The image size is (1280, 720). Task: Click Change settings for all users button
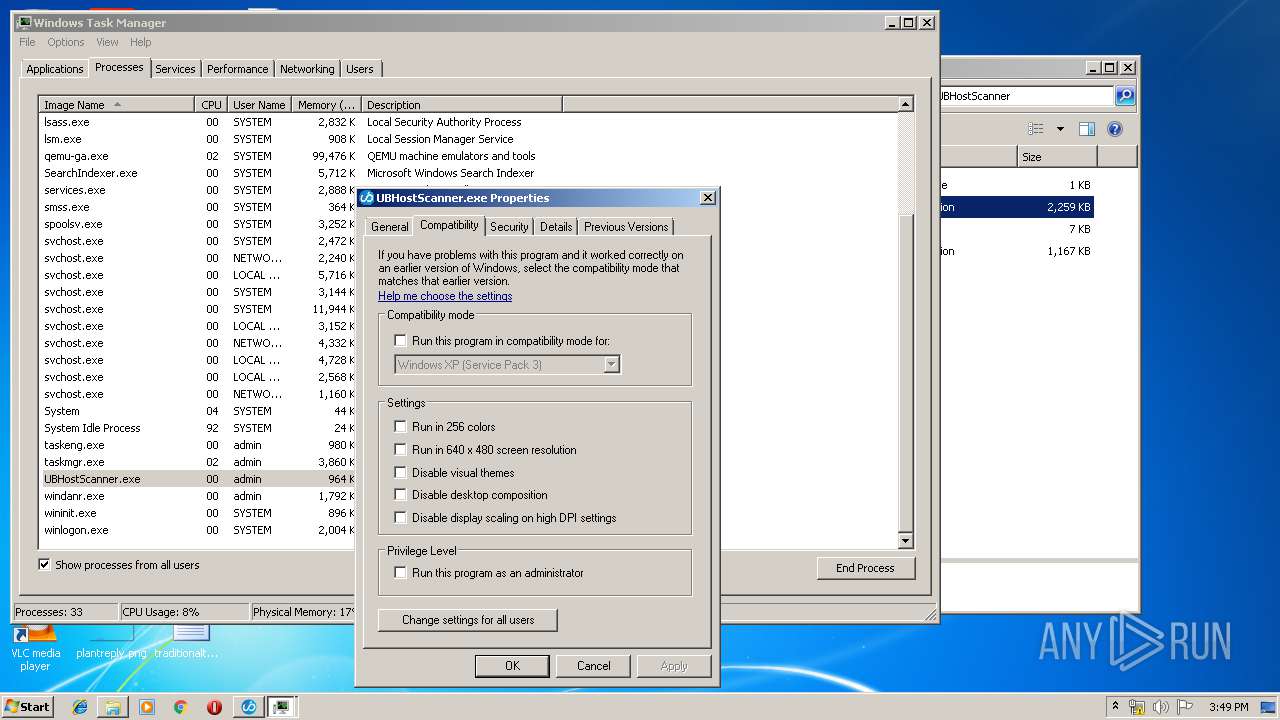[468, 620]
